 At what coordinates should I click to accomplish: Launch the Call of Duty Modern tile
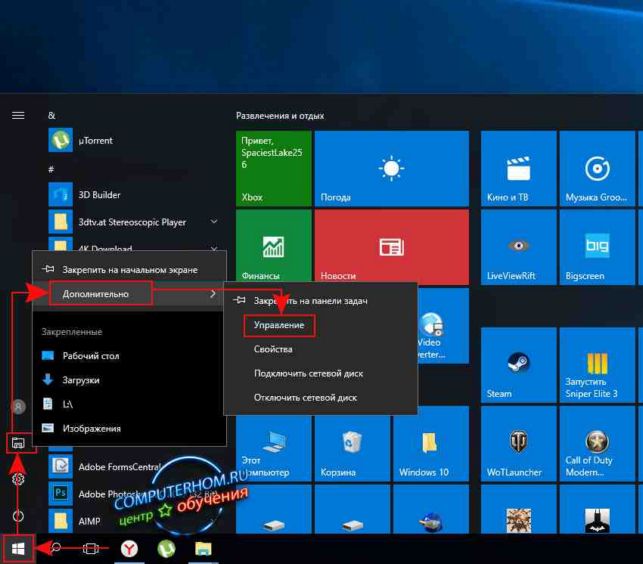pos(597,443)
